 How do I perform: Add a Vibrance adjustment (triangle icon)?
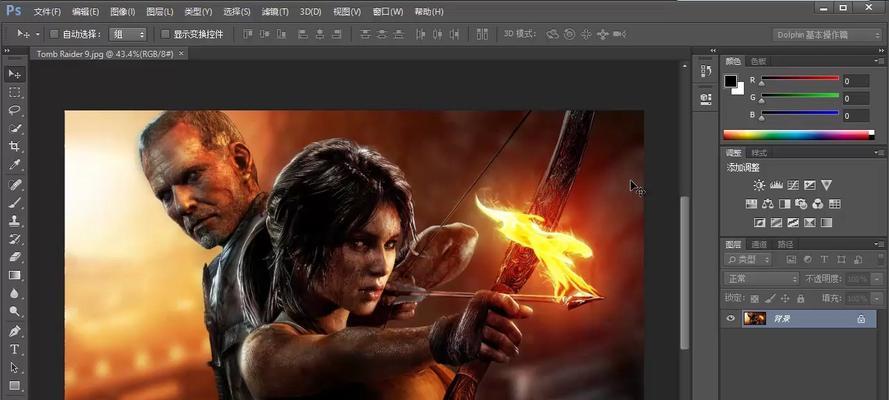pyautogui.click(x=826, y=185)
